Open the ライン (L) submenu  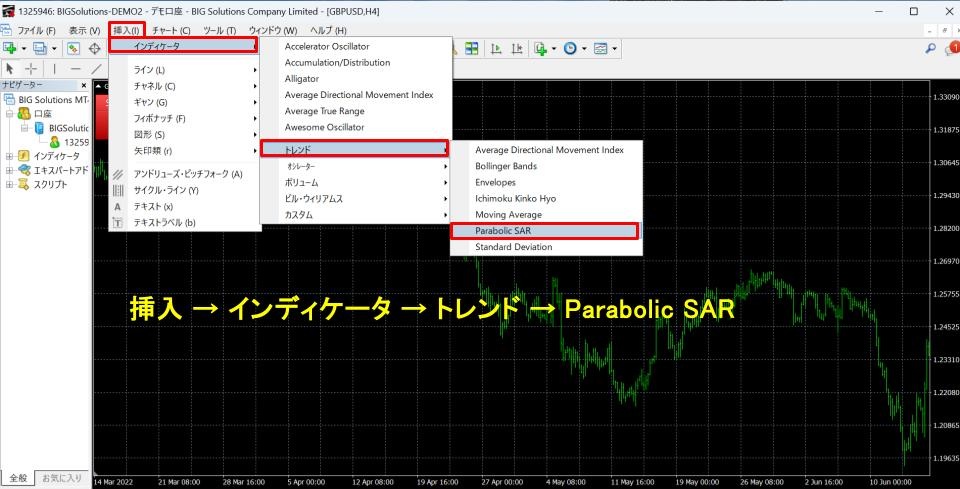[185, 70]
